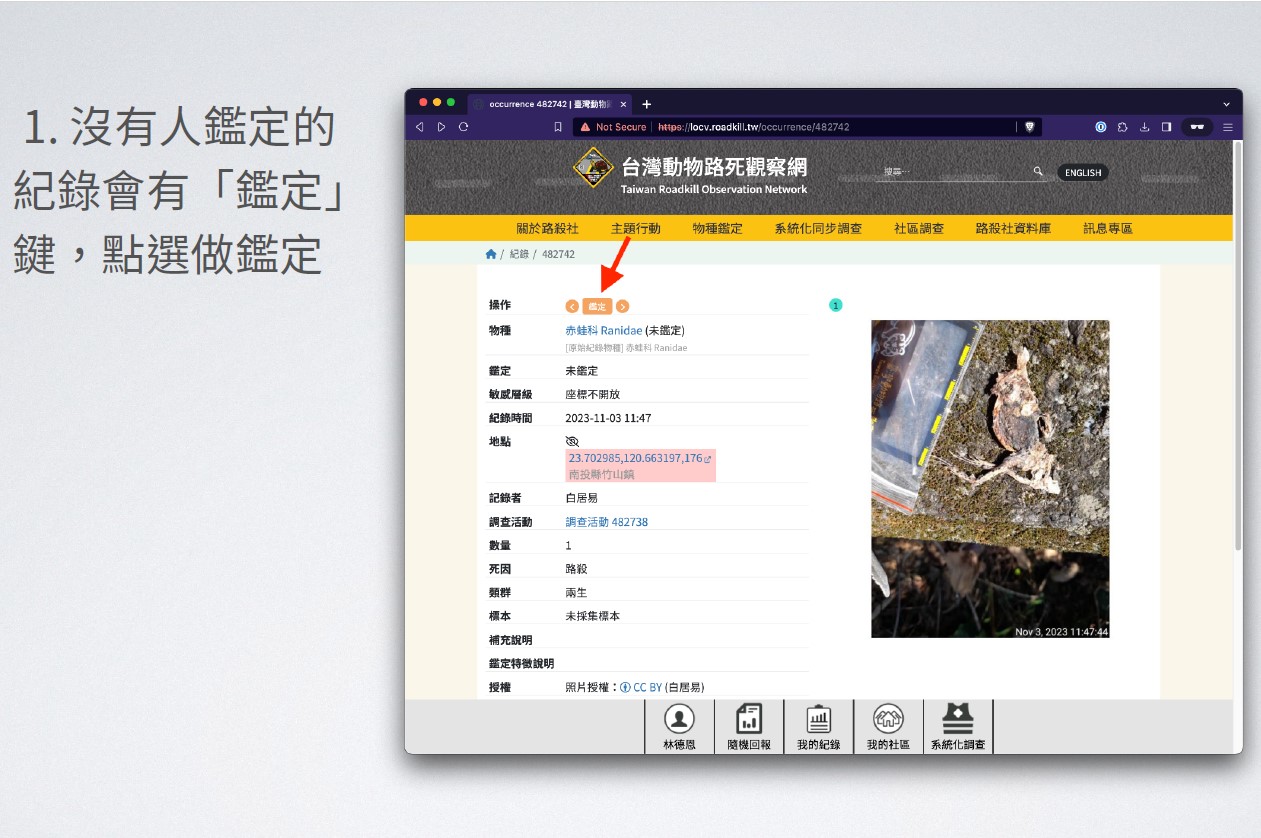Screen dimensions: 1261x838
Task: Expand the 關於路殺社 menu
Action: point(547,228)
